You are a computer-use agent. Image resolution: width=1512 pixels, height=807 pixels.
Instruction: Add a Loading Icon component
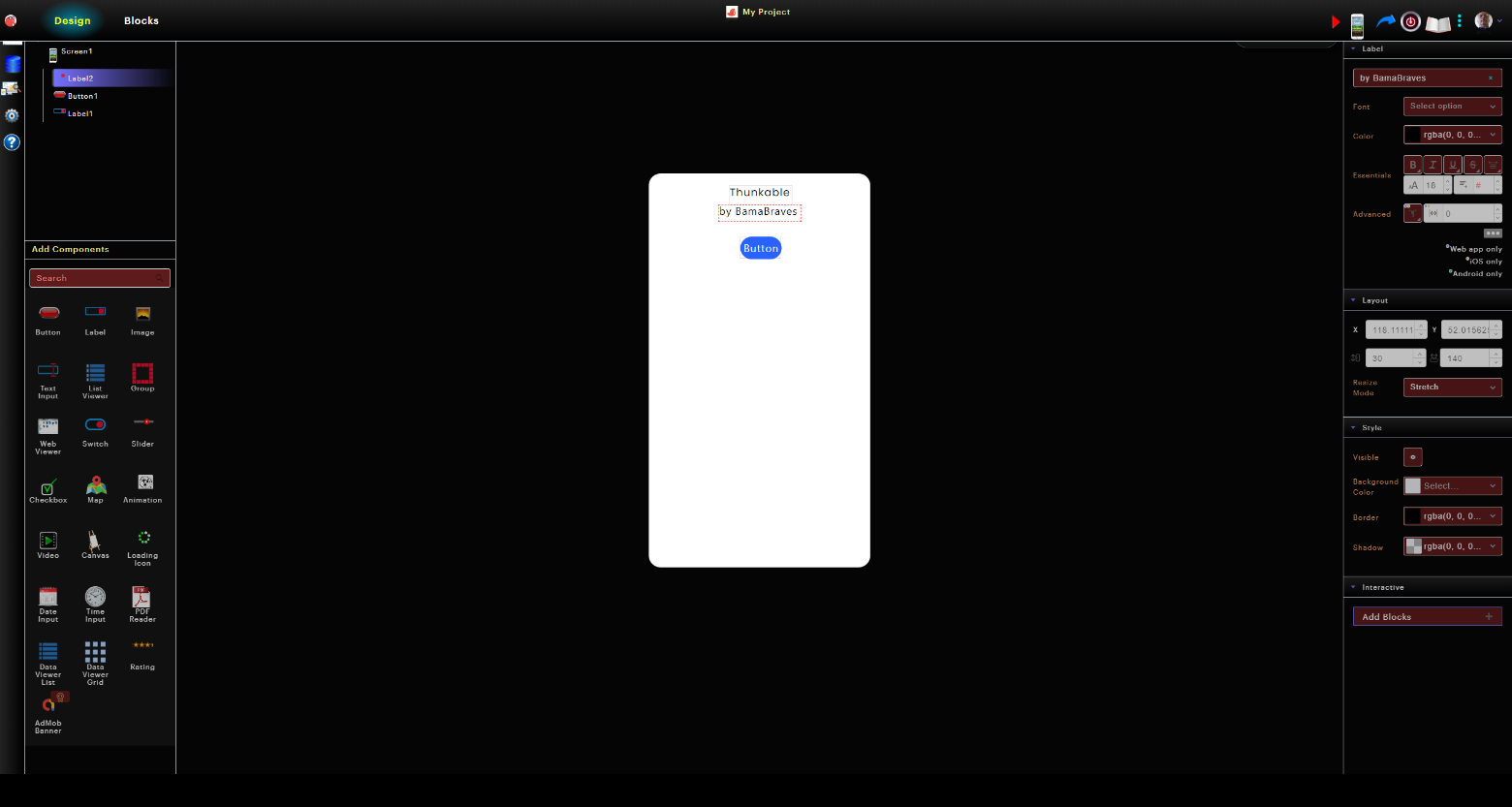pyautogui.click(x=142, y=548)
